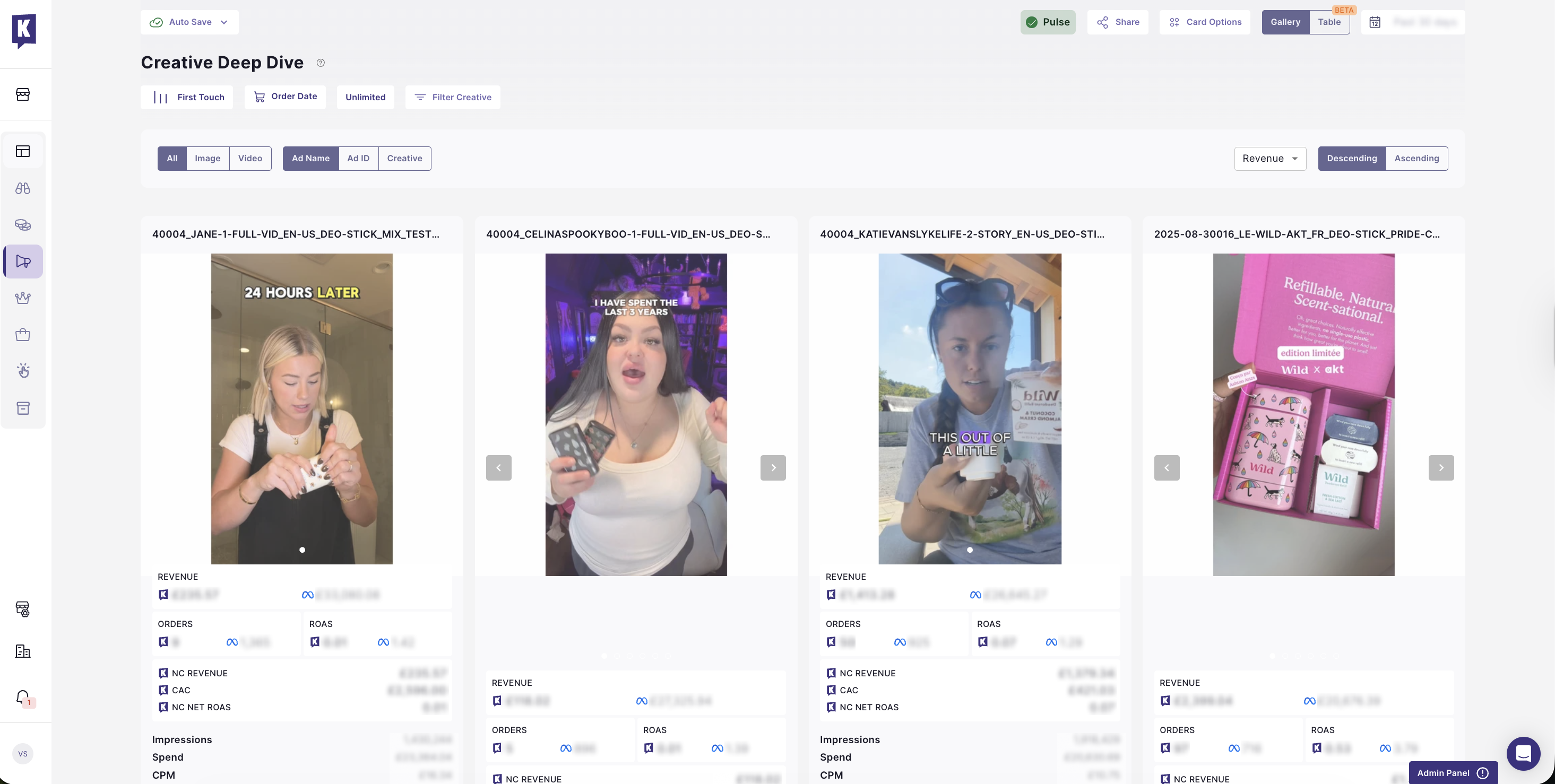
Task: Click the crown icon in sidebar
Action: 23,298
